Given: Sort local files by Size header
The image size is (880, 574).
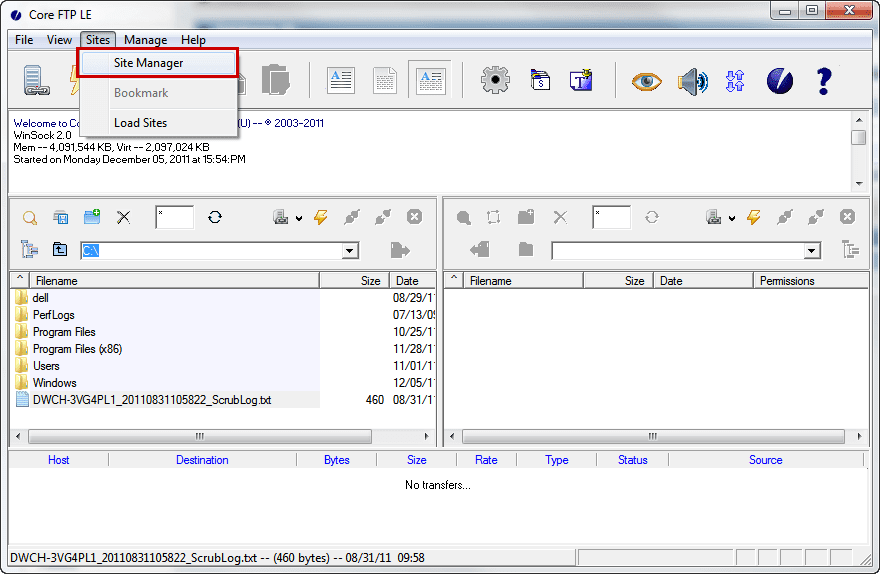Looking at the screenshot, I should tap(354, 281).
